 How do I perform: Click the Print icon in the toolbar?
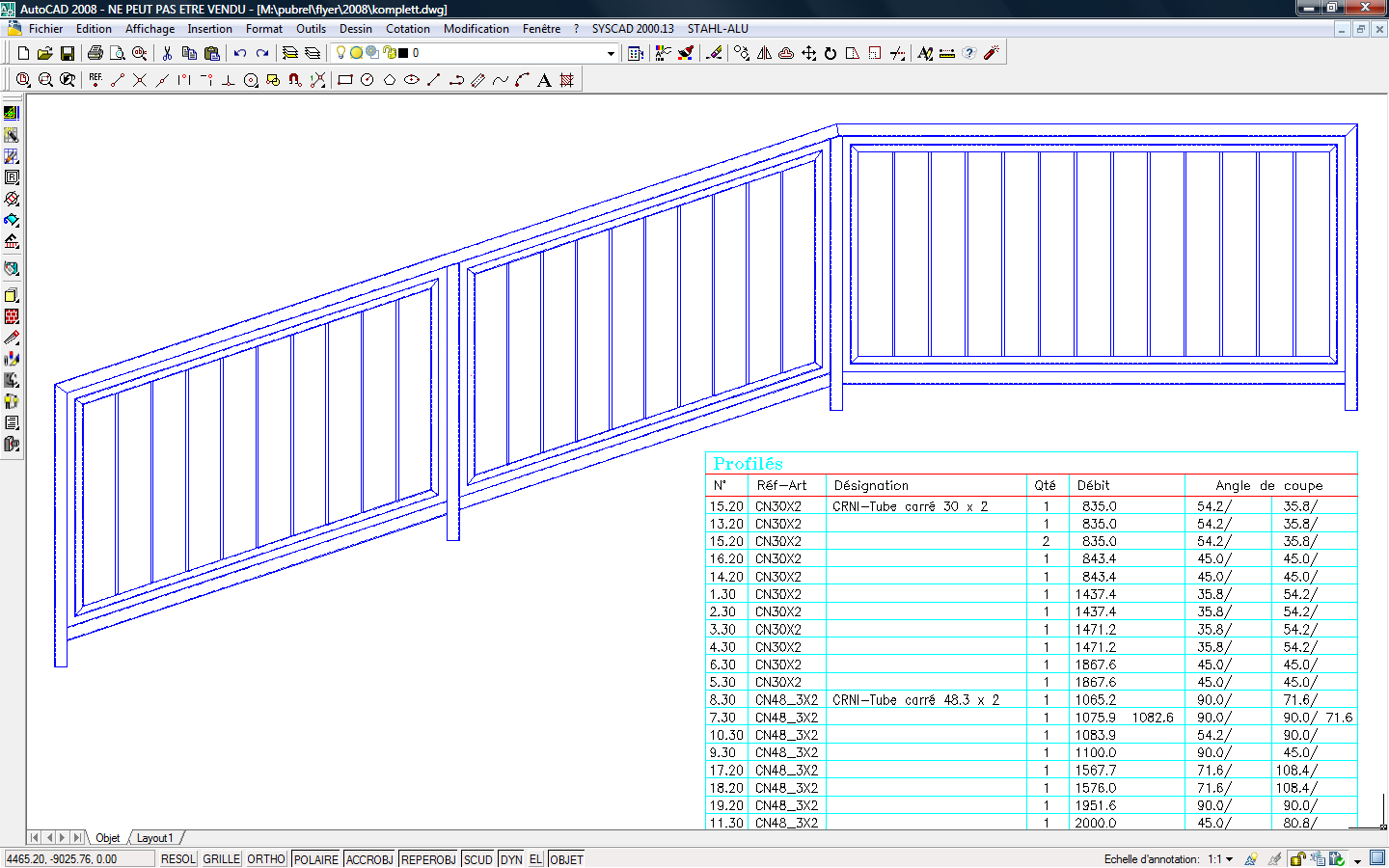(95, 53)
